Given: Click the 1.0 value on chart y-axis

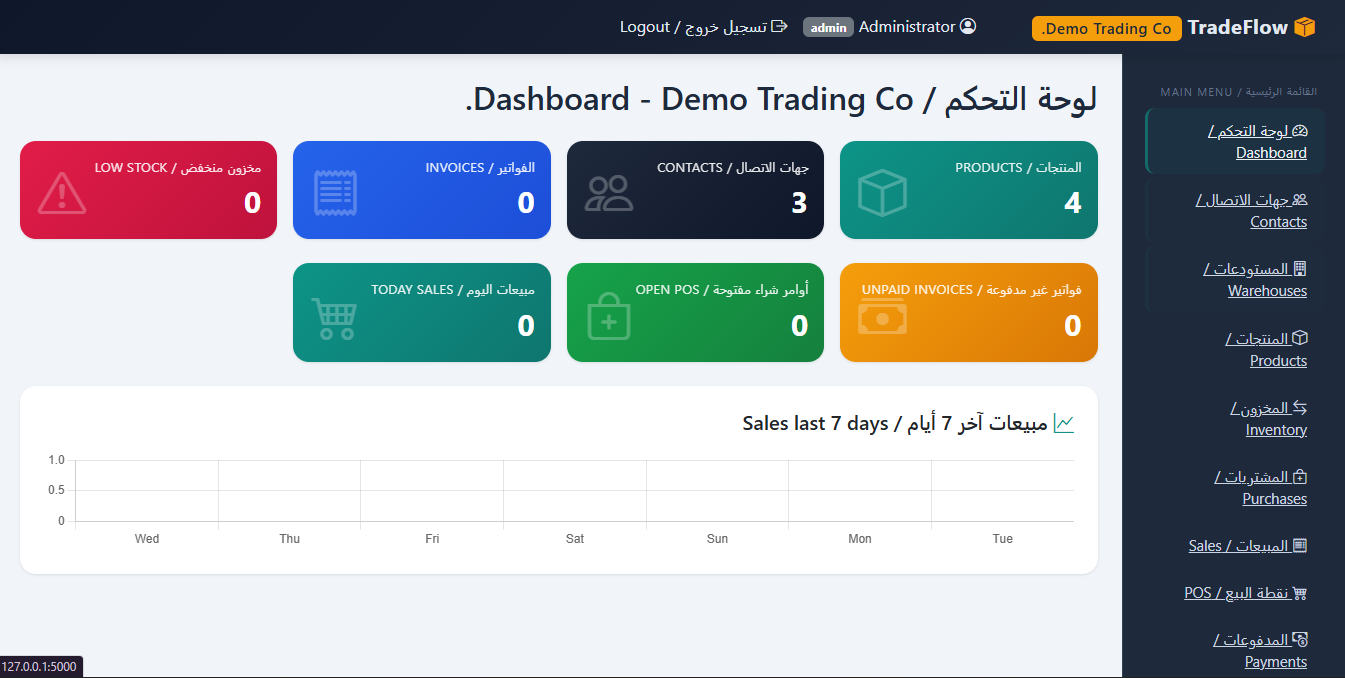Looking at the screenshot, I should 56,460.
